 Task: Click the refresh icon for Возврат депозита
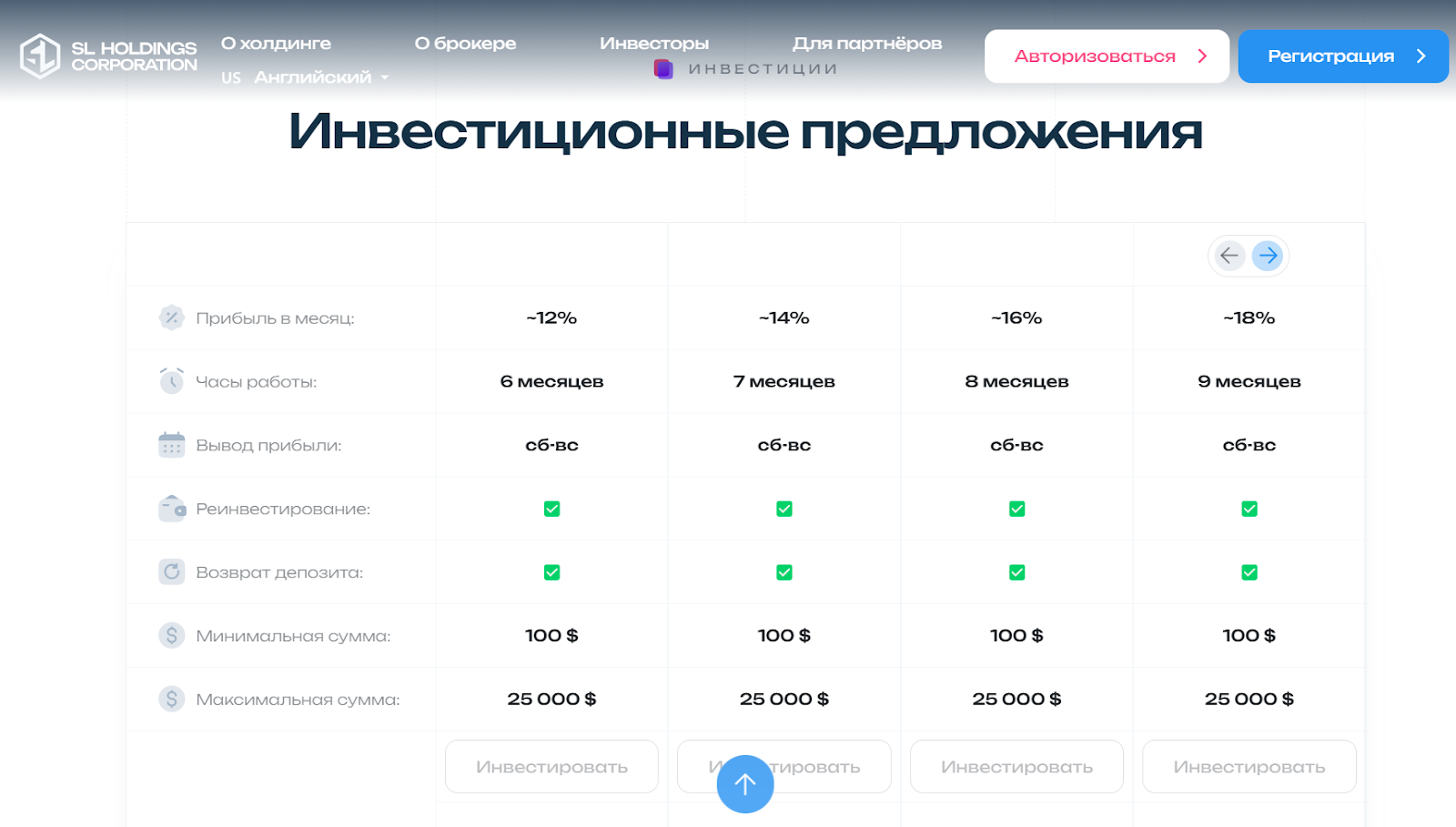[171, 571]
